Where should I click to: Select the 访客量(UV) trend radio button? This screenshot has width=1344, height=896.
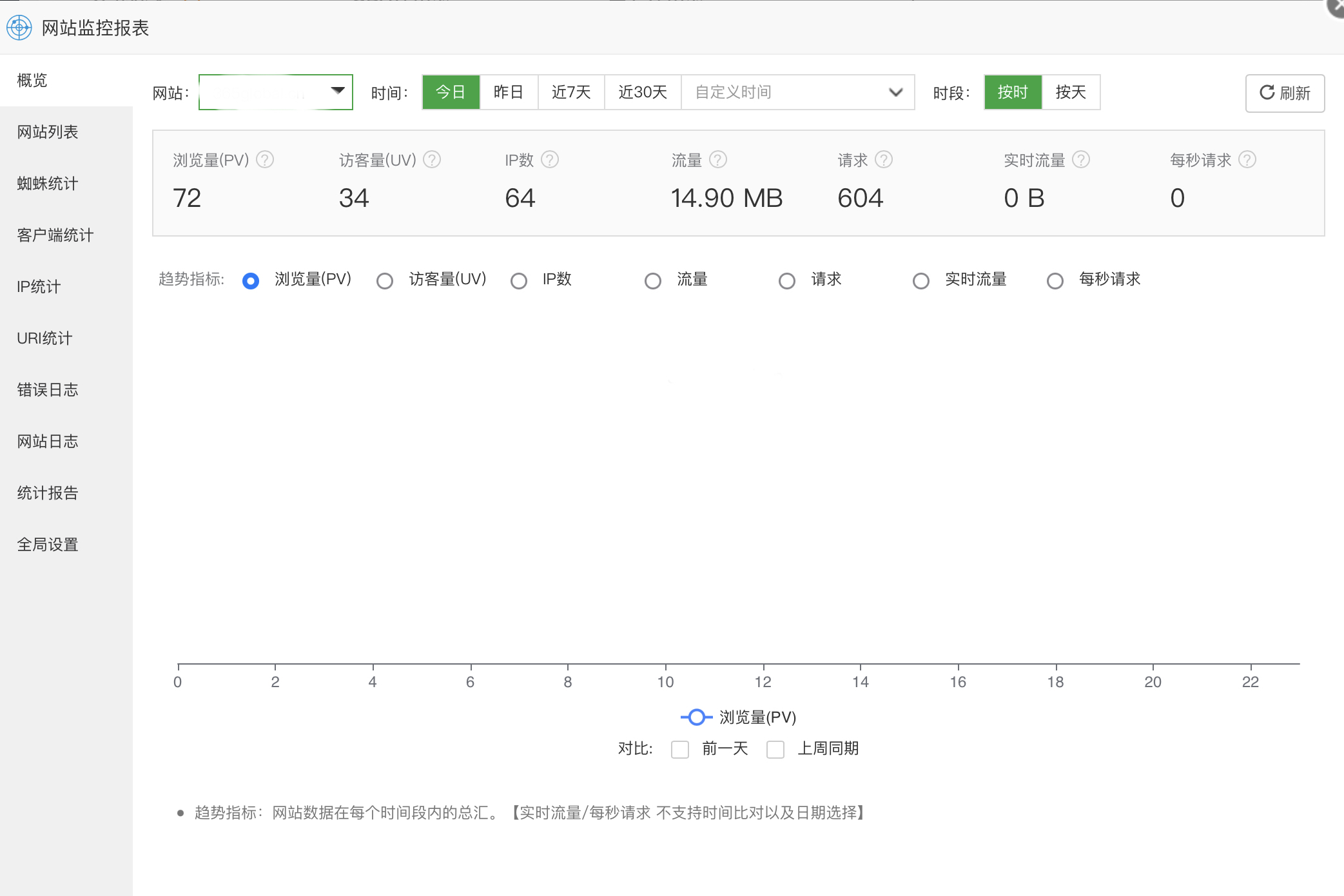(385, 281)
